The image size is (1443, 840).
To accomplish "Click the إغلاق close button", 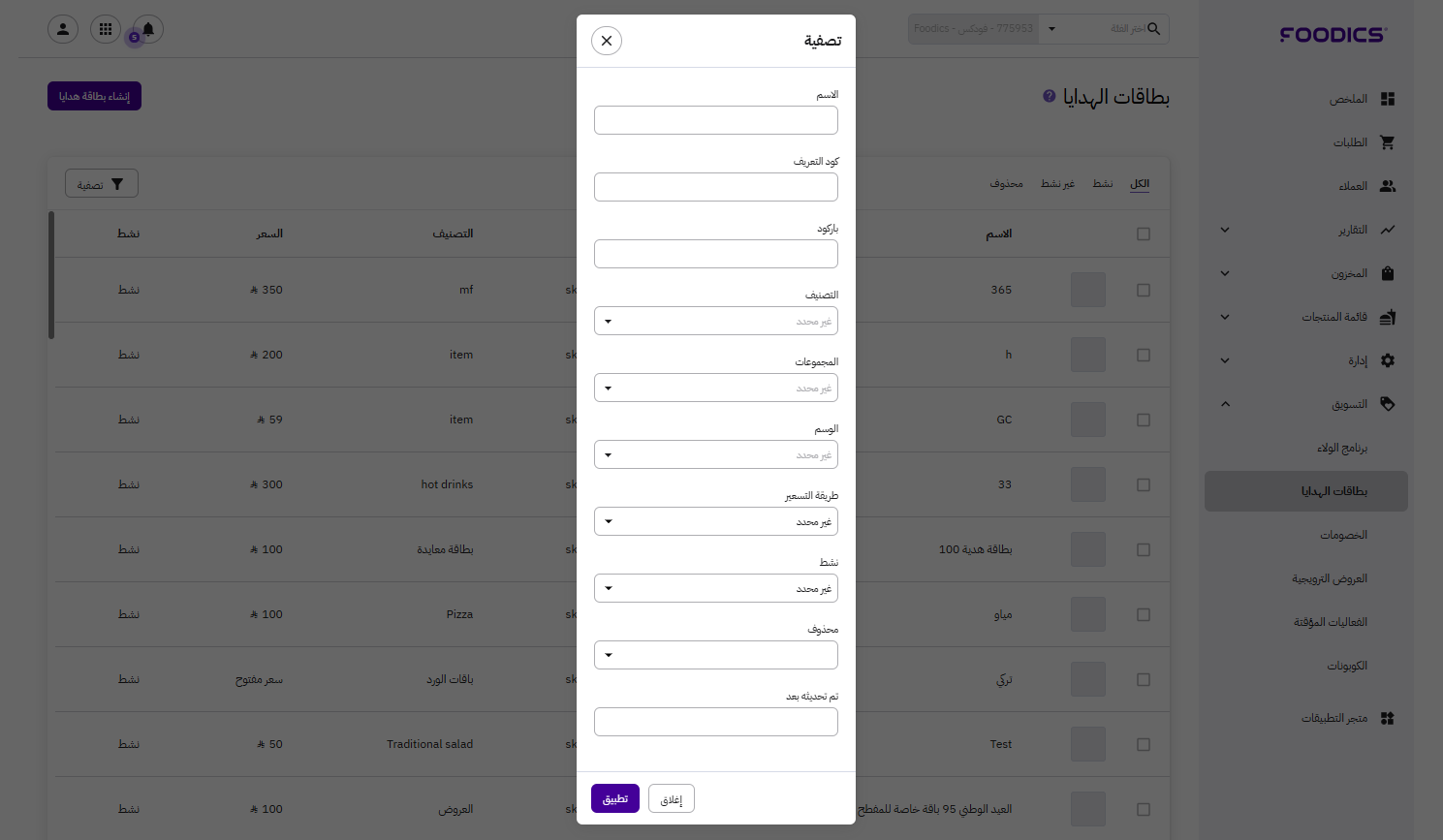I will point(672,798).
